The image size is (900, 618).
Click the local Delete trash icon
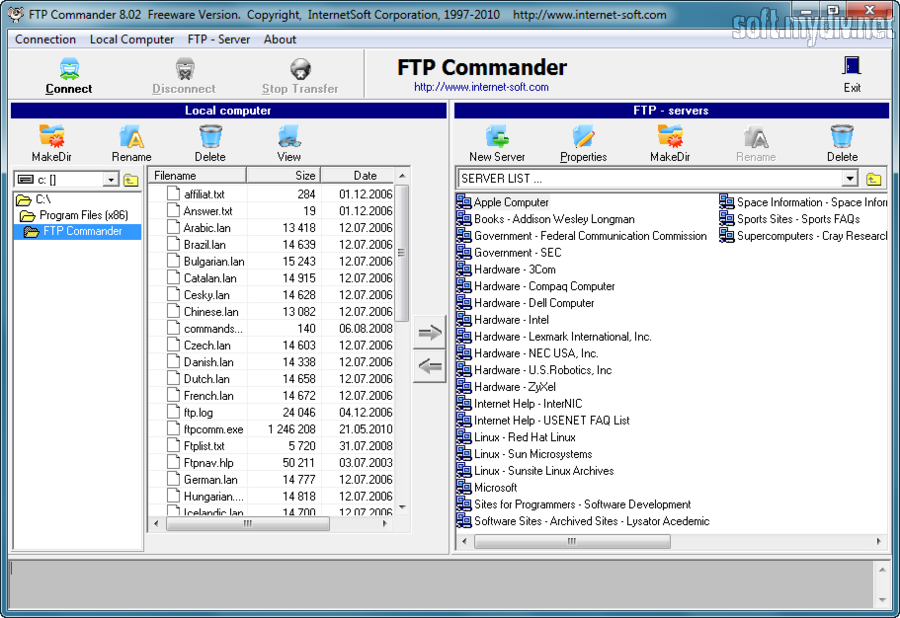[x=210, y=137]
